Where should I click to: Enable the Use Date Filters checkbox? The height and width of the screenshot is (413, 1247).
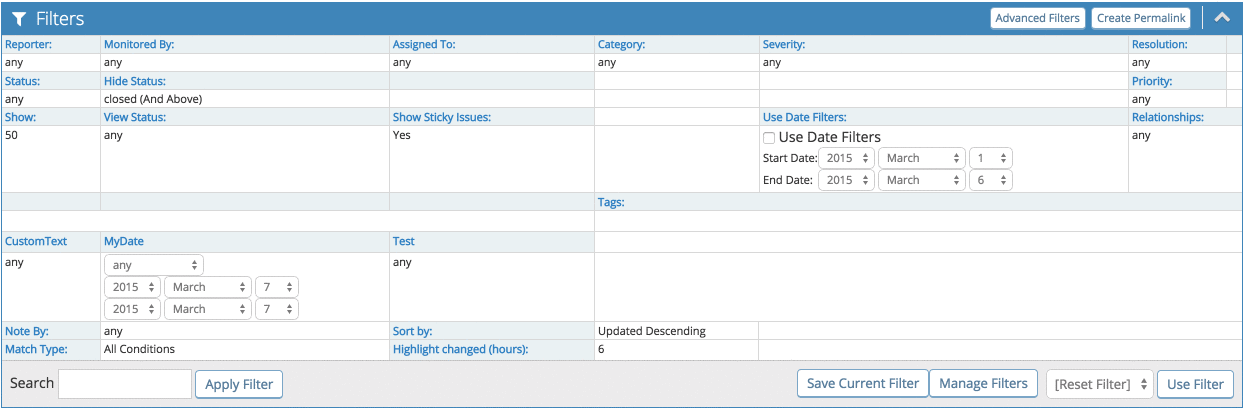point(769,138)
